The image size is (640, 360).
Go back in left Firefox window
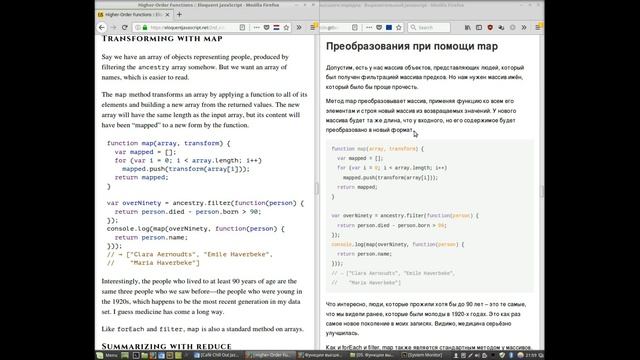point(102,27)
